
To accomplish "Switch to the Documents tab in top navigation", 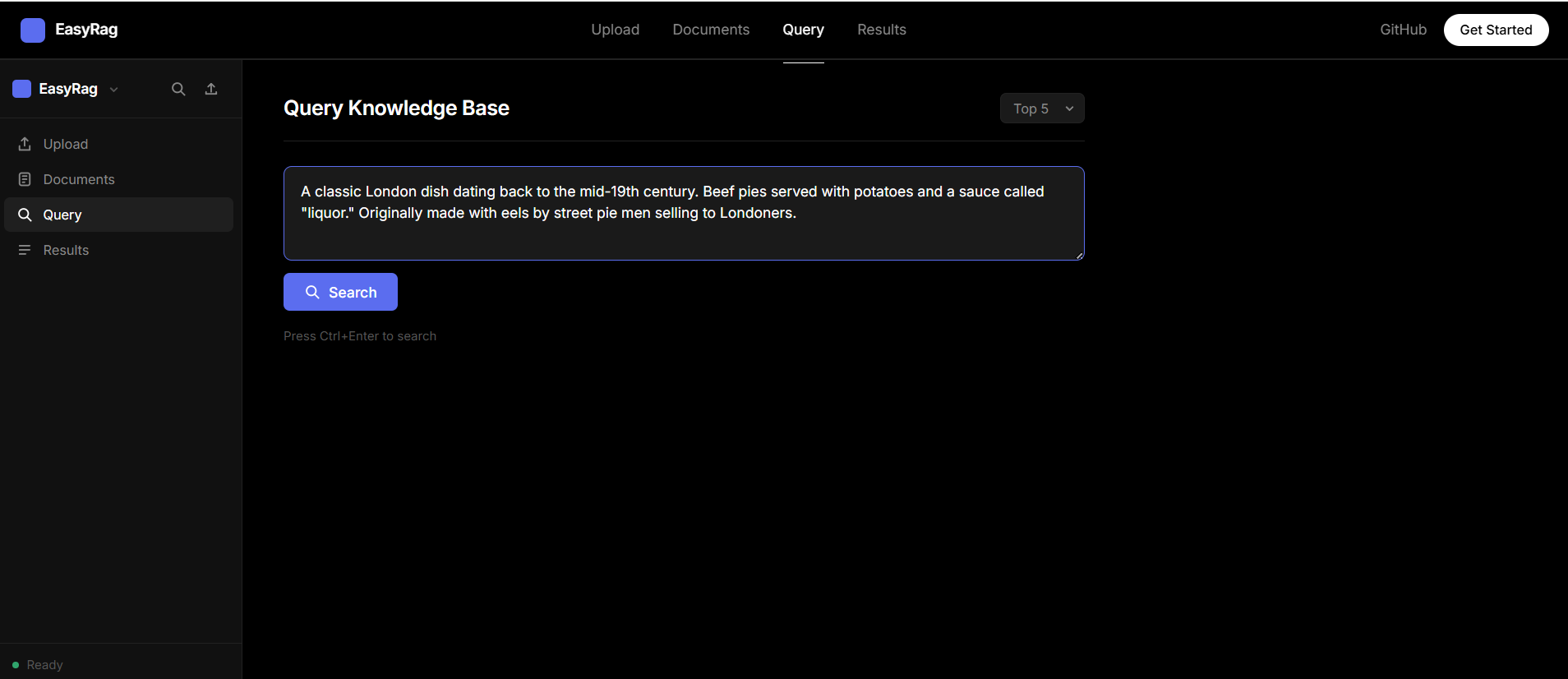I will 711,30.
